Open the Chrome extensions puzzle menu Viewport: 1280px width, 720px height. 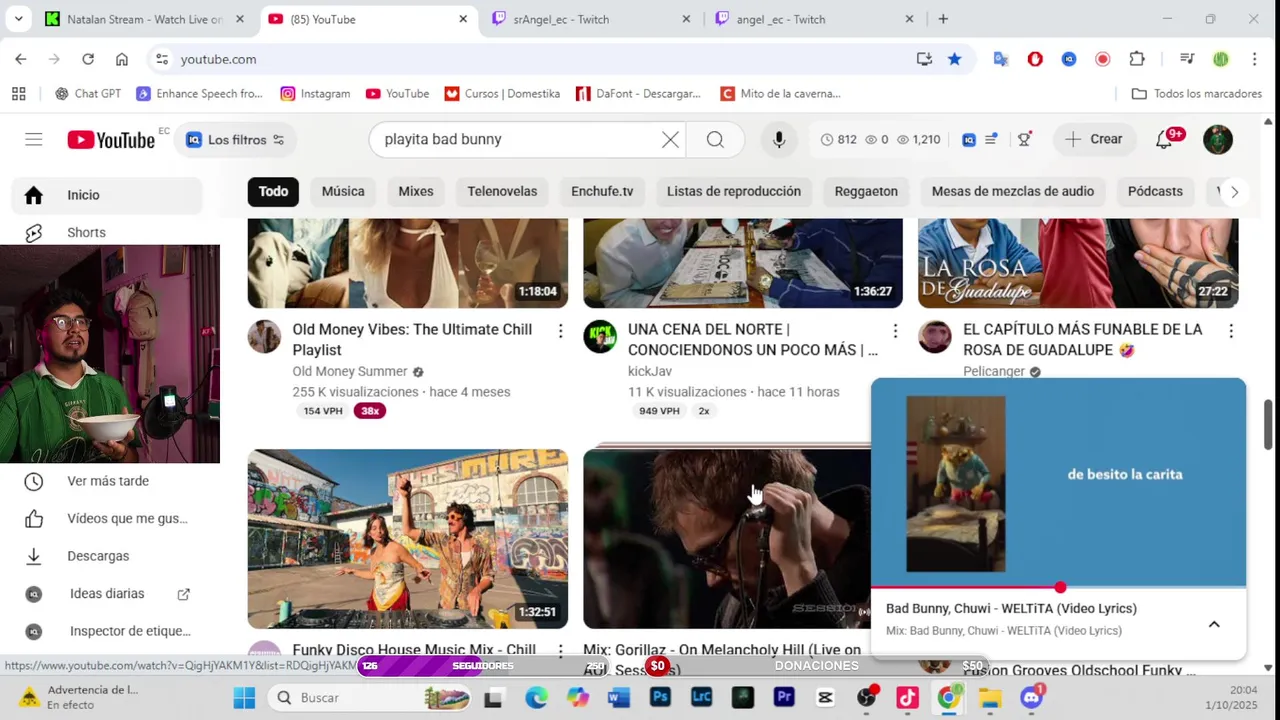(1137, 59)
